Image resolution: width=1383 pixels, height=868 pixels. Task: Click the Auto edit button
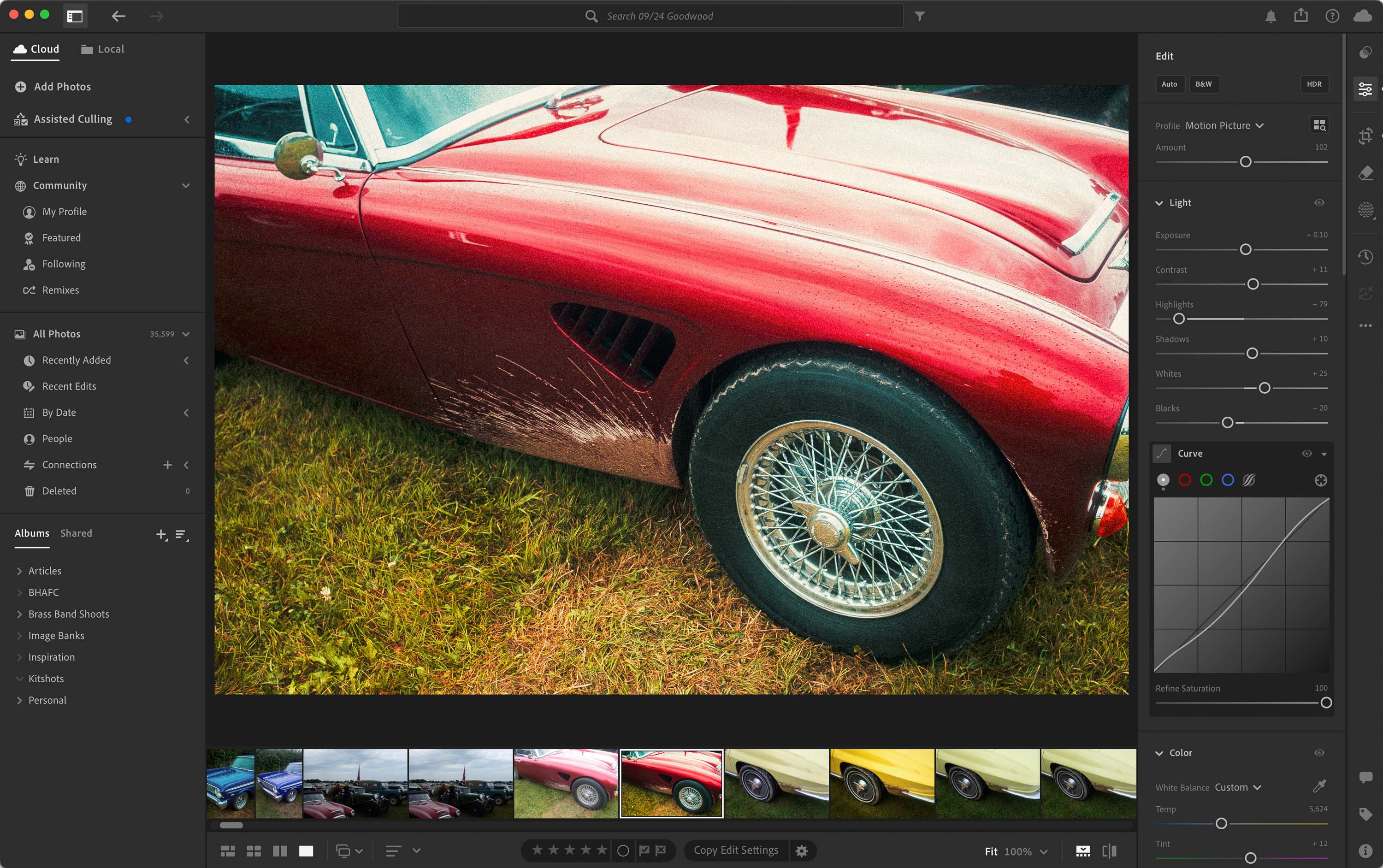point(1169,84)
